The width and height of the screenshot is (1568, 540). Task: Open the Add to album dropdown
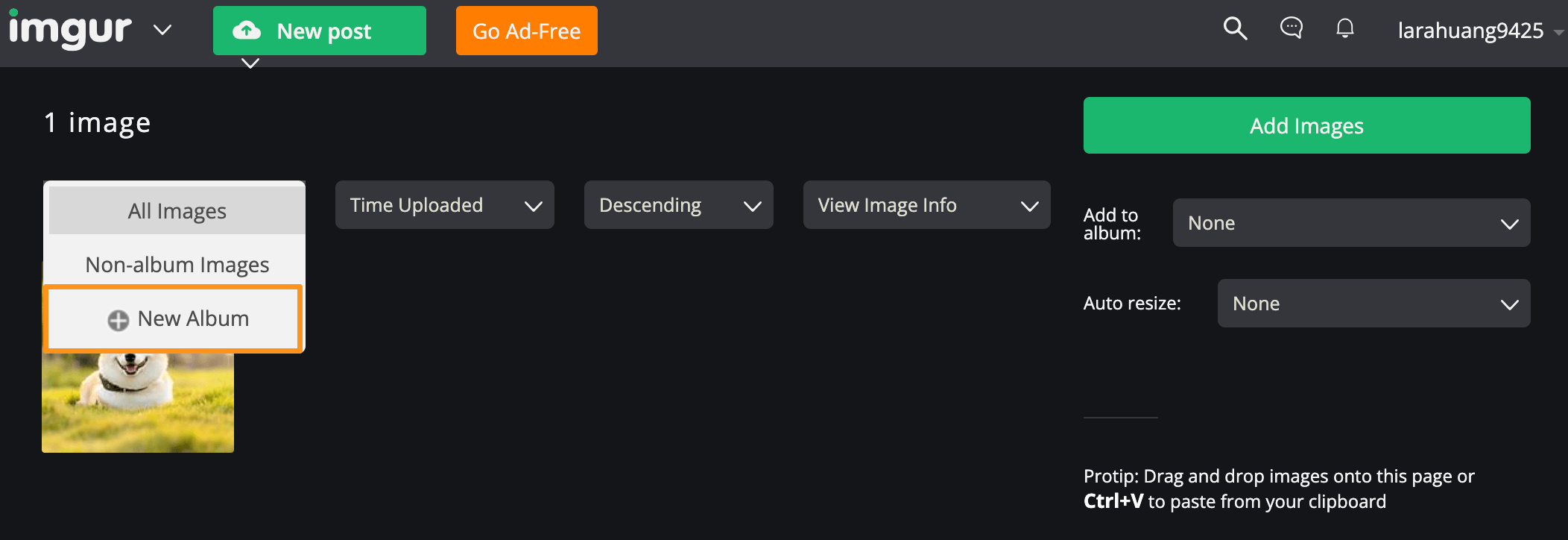click(x=1351, y=223)
